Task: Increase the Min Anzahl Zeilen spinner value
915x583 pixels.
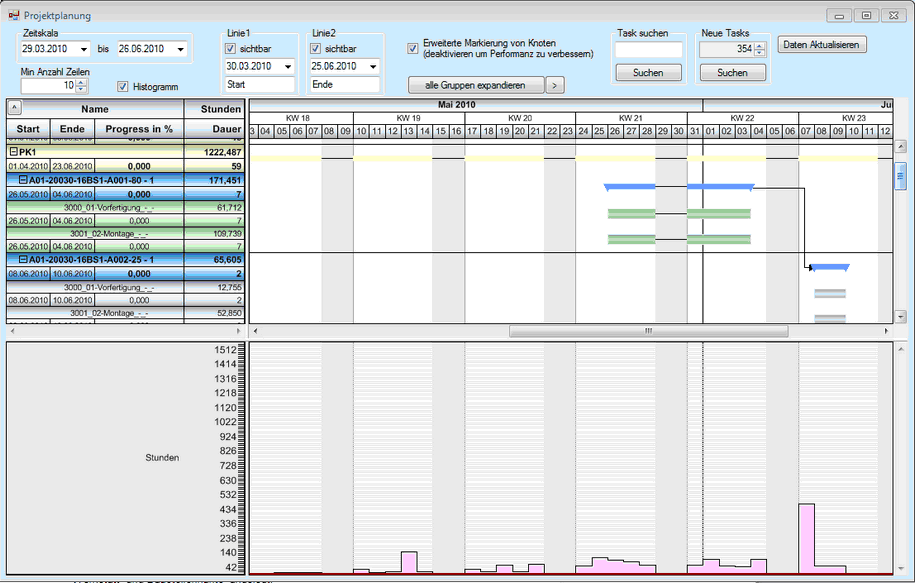Action: [x=82, y=82]
